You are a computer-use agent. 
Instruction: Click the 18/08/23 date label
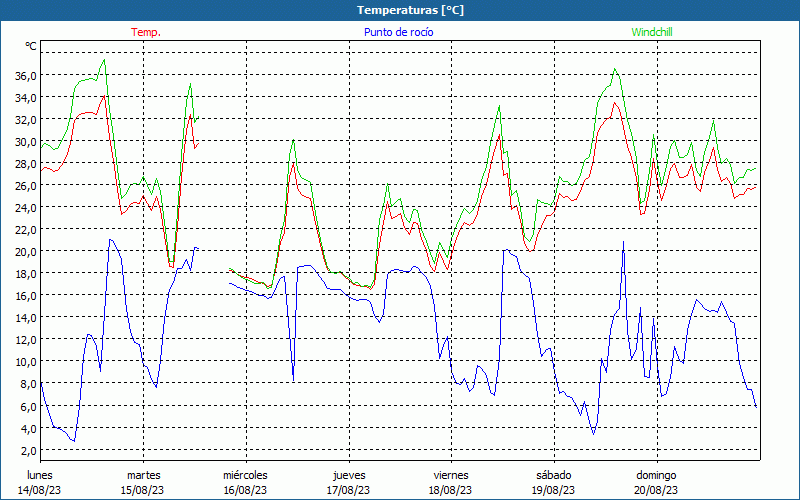tap(451, 490)
